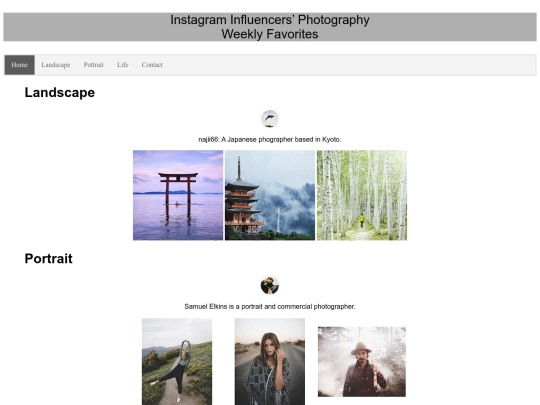Open the Portrait nav link
This screenshot has height=405, width=540.
[93, 65]
